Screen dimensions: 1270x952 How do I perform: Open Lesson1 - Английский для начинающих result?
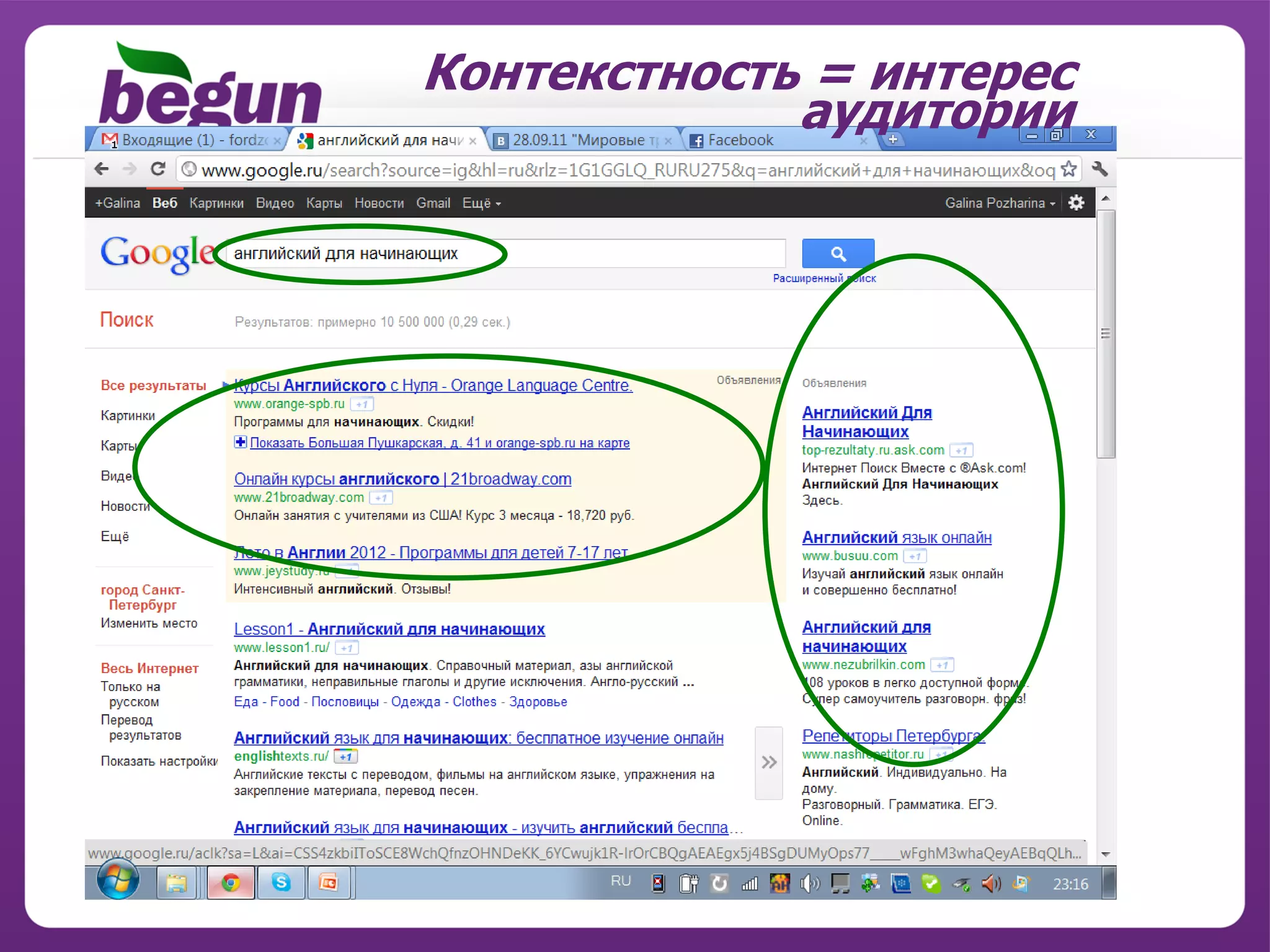pos(389,629)
